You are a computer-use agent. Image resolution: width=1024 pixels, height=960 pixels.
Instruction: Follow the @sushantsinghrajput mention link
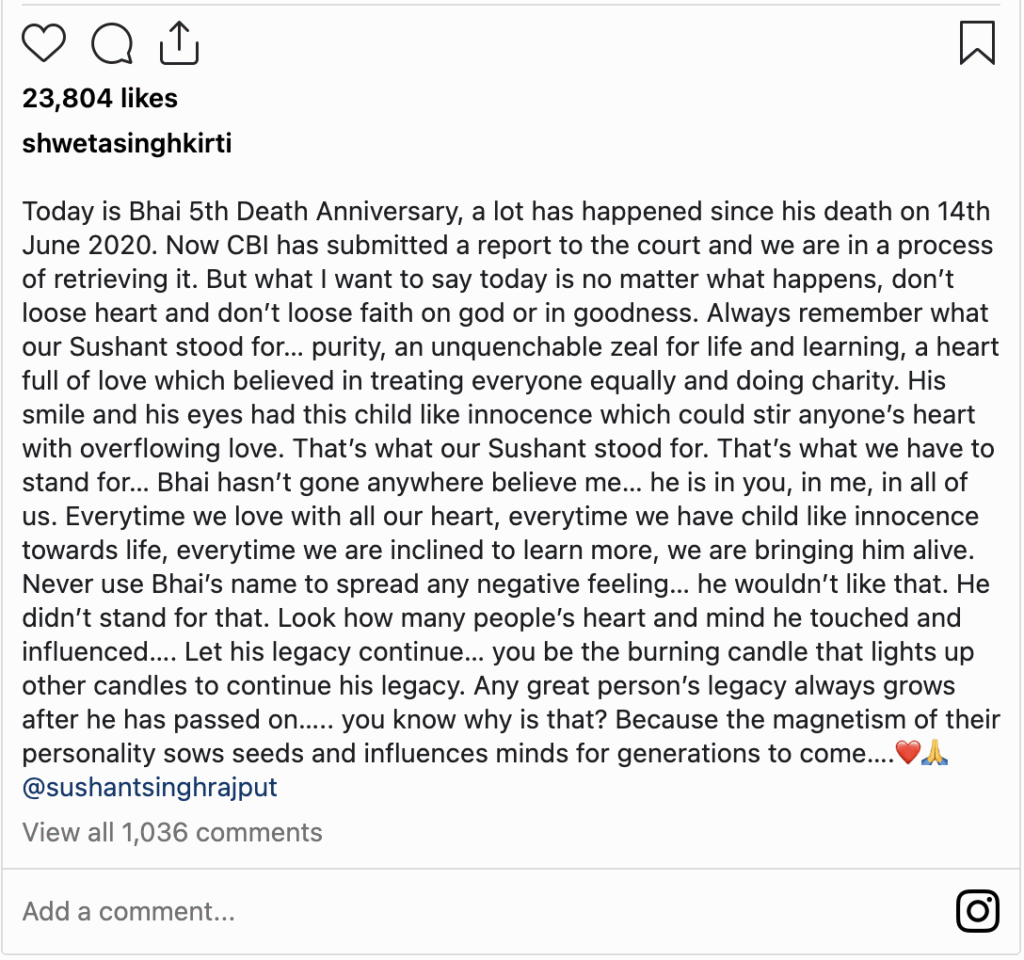pos(150,788)
